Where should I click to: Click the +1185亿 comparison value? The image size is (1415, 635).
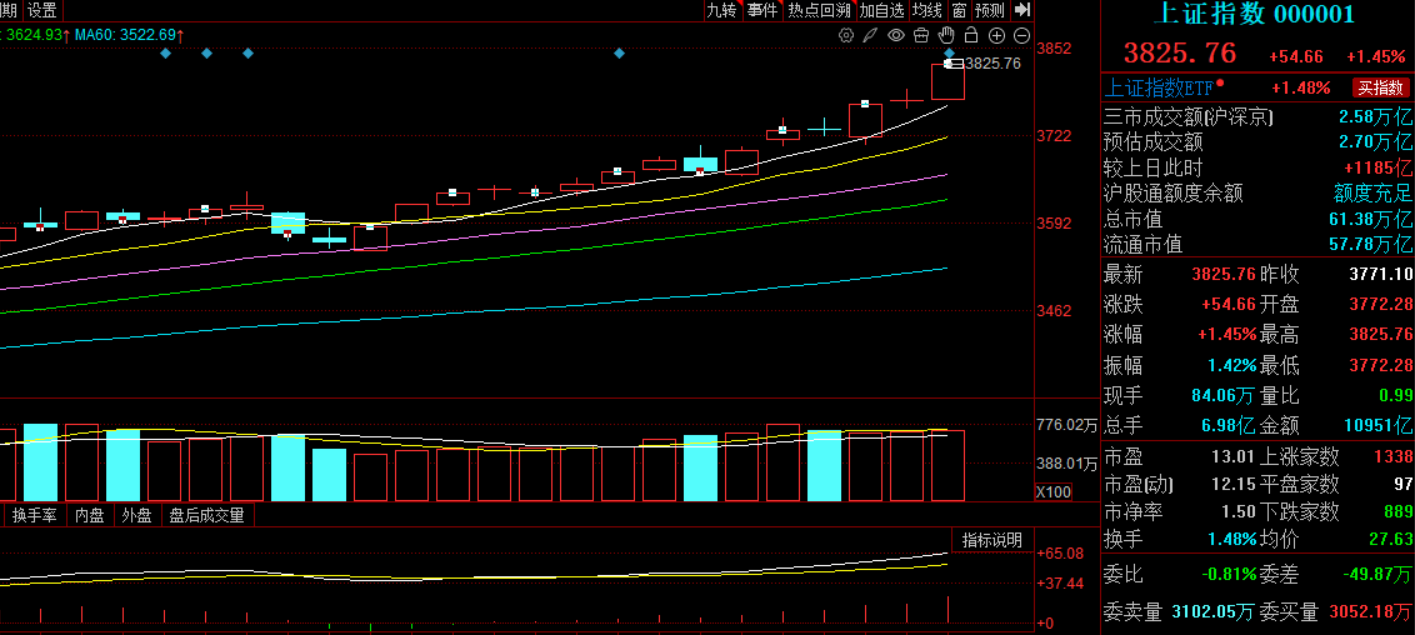coord(1378,168)
